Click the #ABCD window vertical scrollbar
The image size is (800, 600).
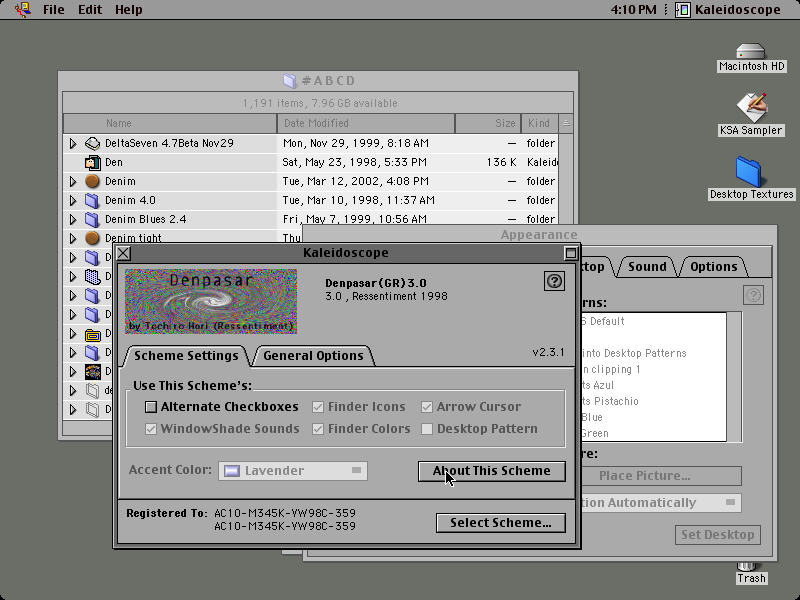566,179
